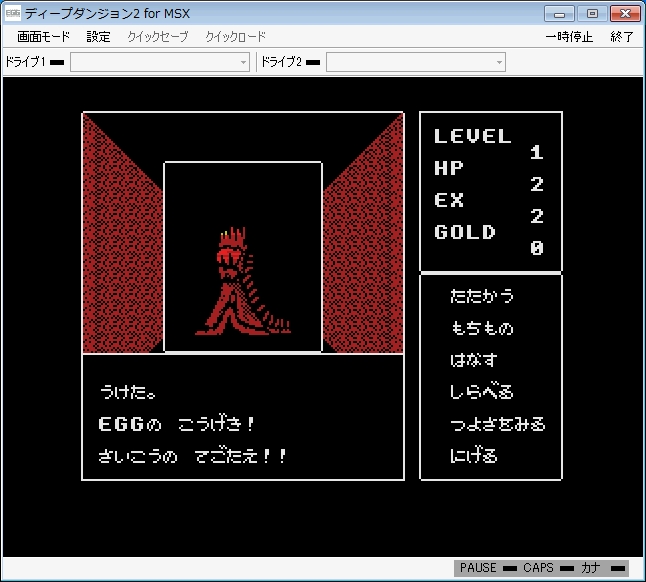
Task: Select つよさをみる status command
Action: [498, 424]
